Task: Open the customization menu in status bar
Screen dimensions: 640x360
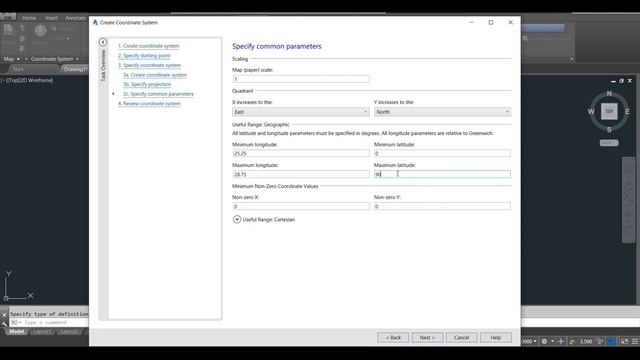Action: pyautogui.click(x=635, y=341)
